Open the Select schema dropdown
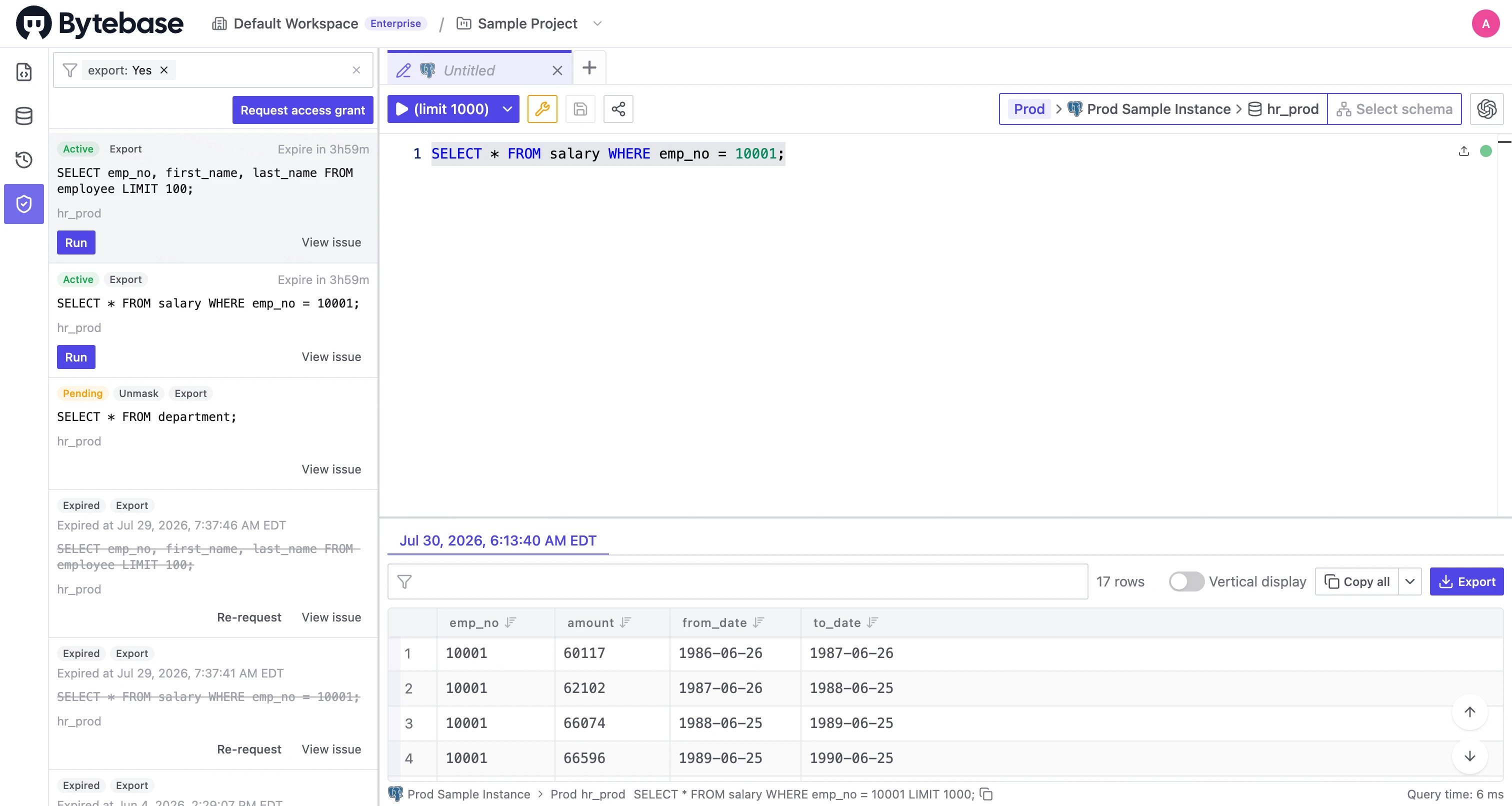This screenshot has height=806, width=1512. [1394, 108]
